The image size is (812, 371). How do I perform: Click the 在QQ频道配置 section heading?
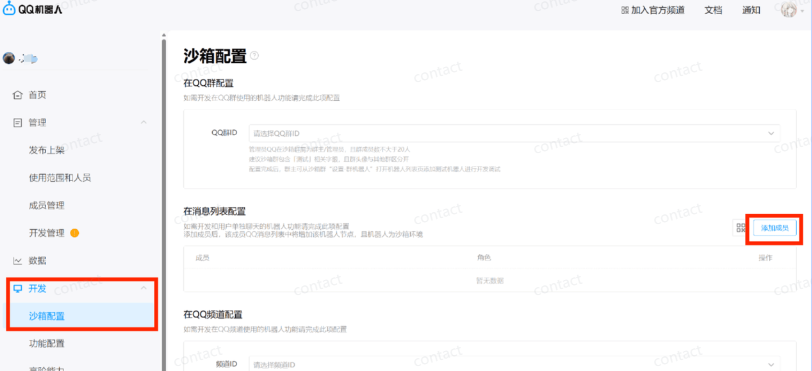coord(213,315)
